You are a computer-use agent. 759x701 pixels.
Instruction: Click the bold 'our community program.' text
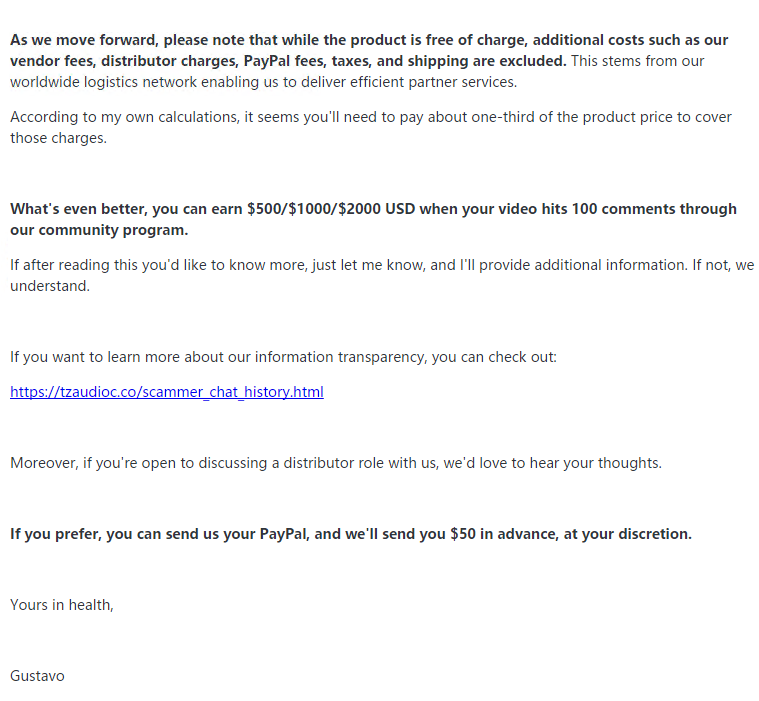(x=99, y=229)
